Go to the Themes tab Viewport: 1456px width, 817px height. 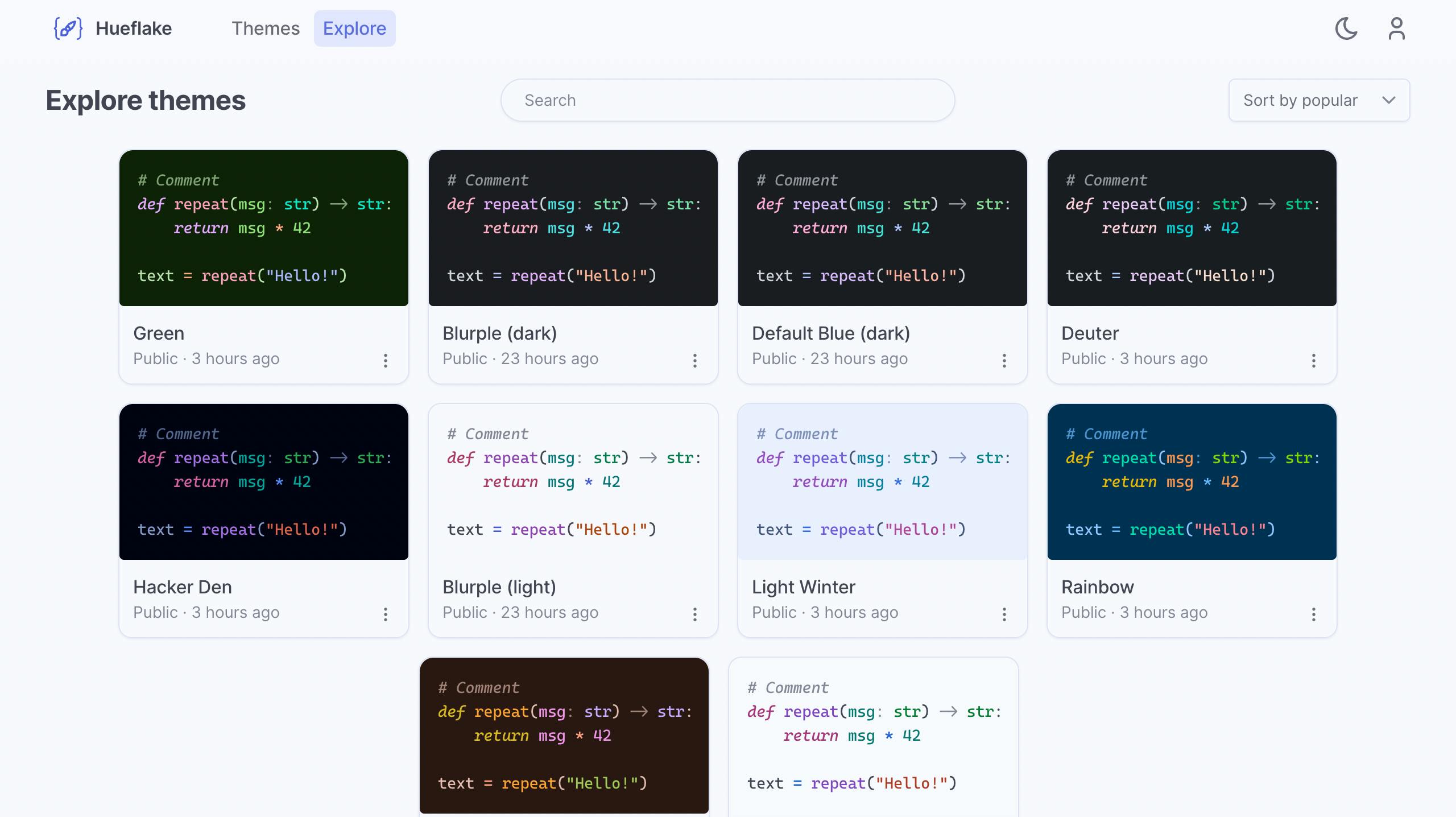[x=266, y=28]
